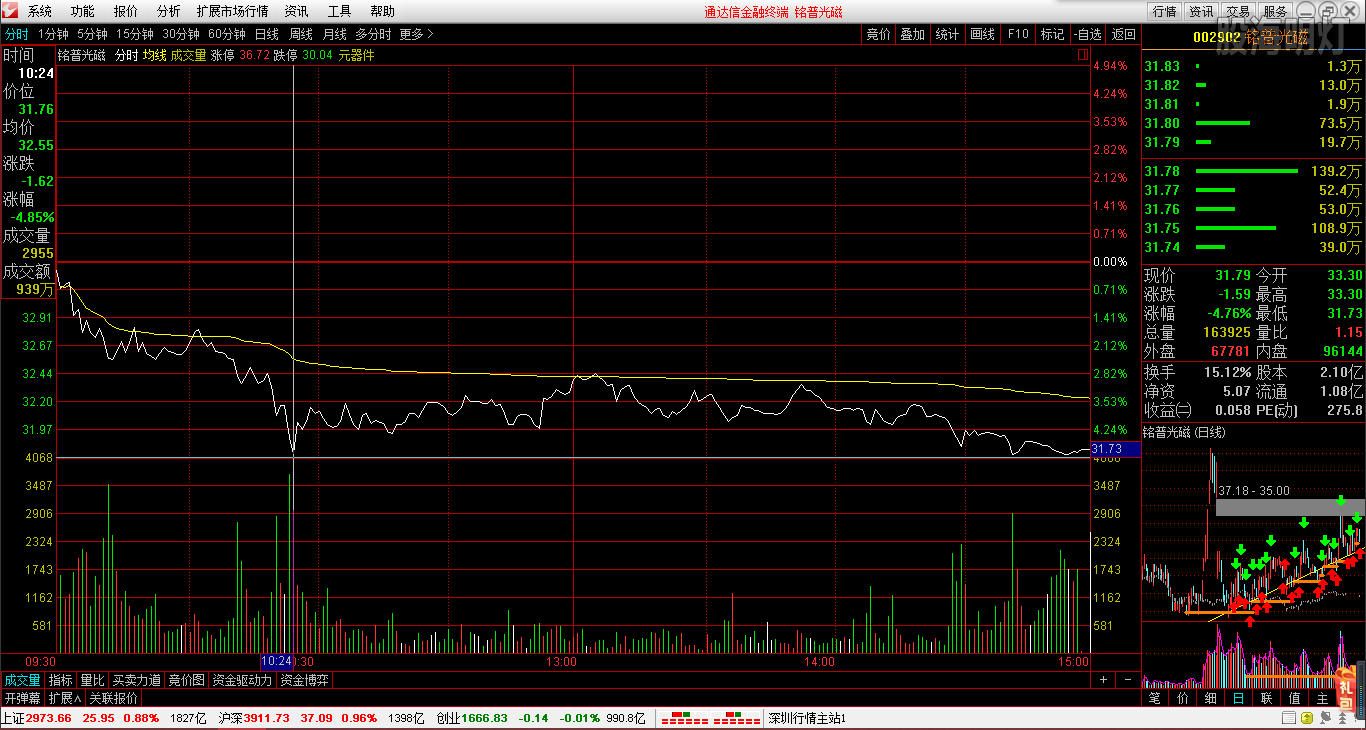Screen dimensions: 1366x730
Task: Click the 叠加 overlay button
Action: pyautogui.click(x=912, y=34)
